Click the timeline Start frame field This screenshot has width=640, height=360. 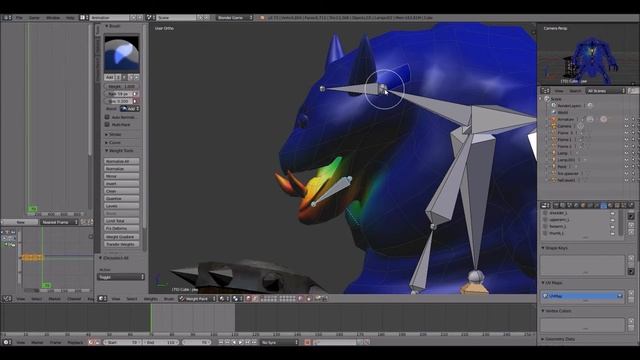click(x=123, y=342)
